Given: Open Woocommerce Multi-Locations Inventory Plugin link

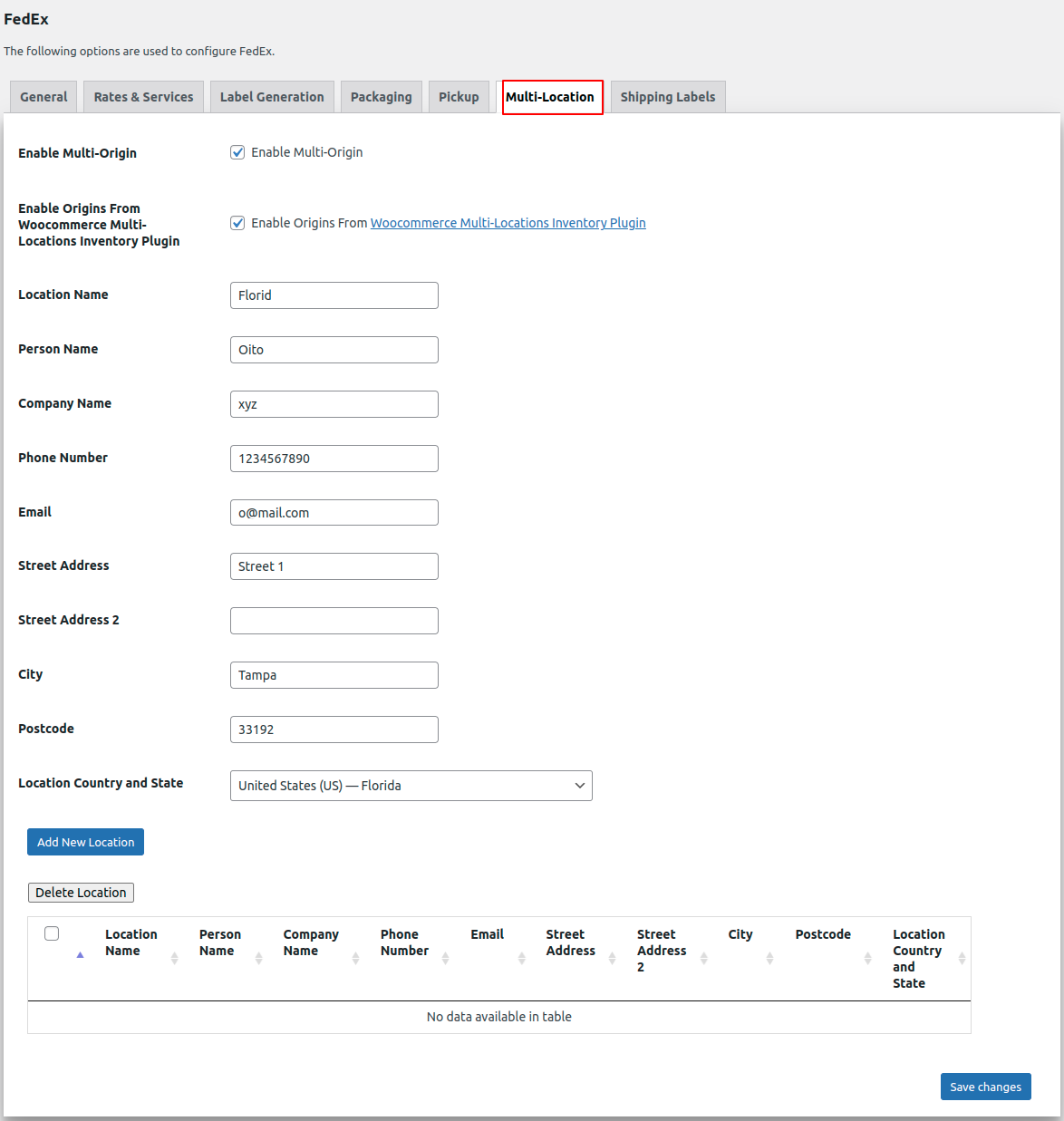Looking at the screenshot, I should pyautogui.click(x=508, y=223).
